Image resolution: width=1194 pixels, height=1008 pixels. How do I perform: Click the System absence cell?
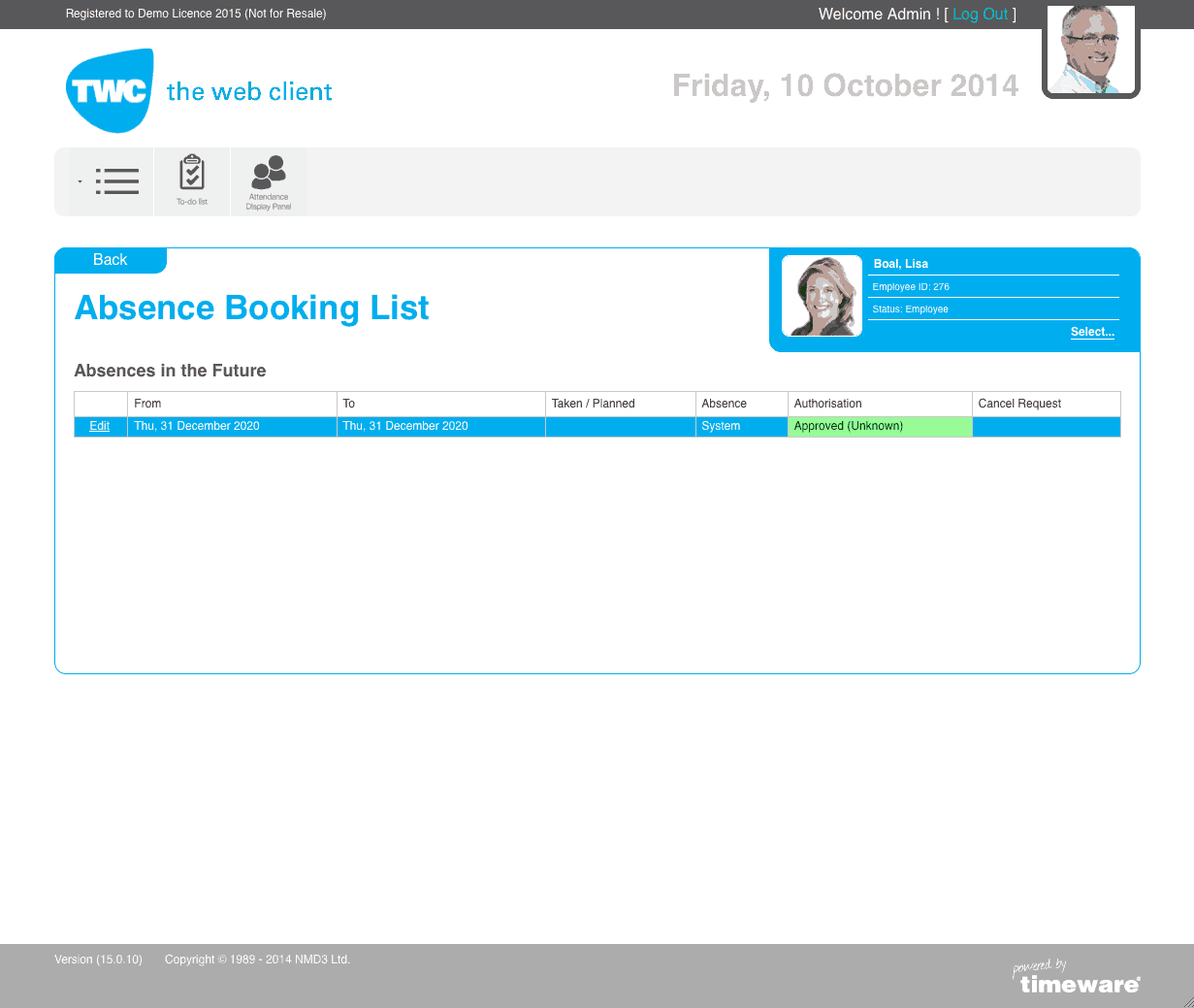742,426
